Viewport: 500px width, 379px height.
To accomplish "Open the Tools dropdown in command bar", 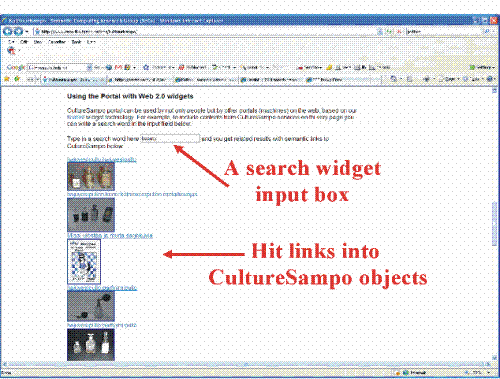I will click(473, 79).
